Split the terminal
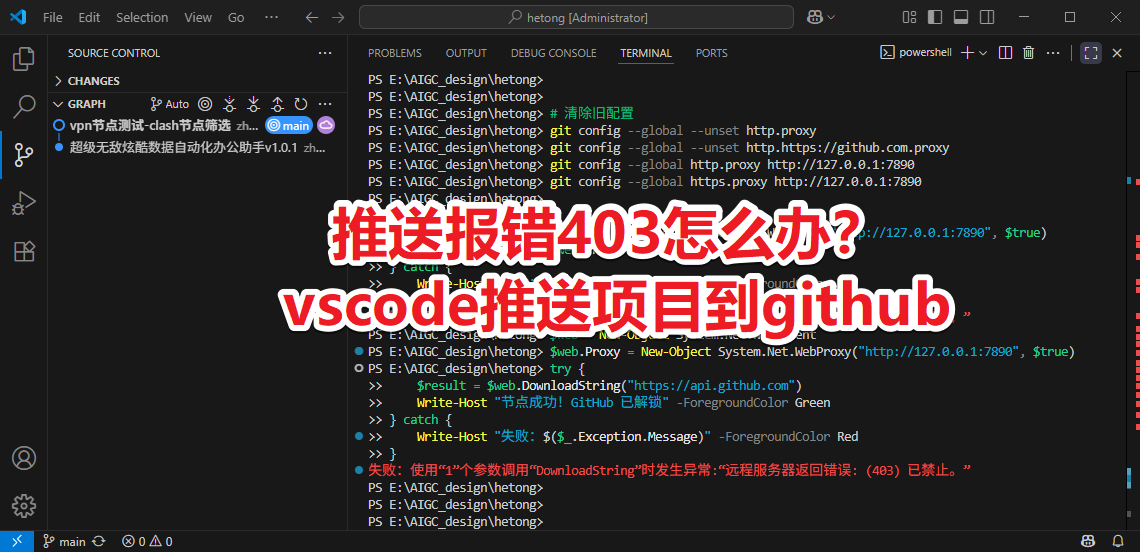 (1005, 52)
